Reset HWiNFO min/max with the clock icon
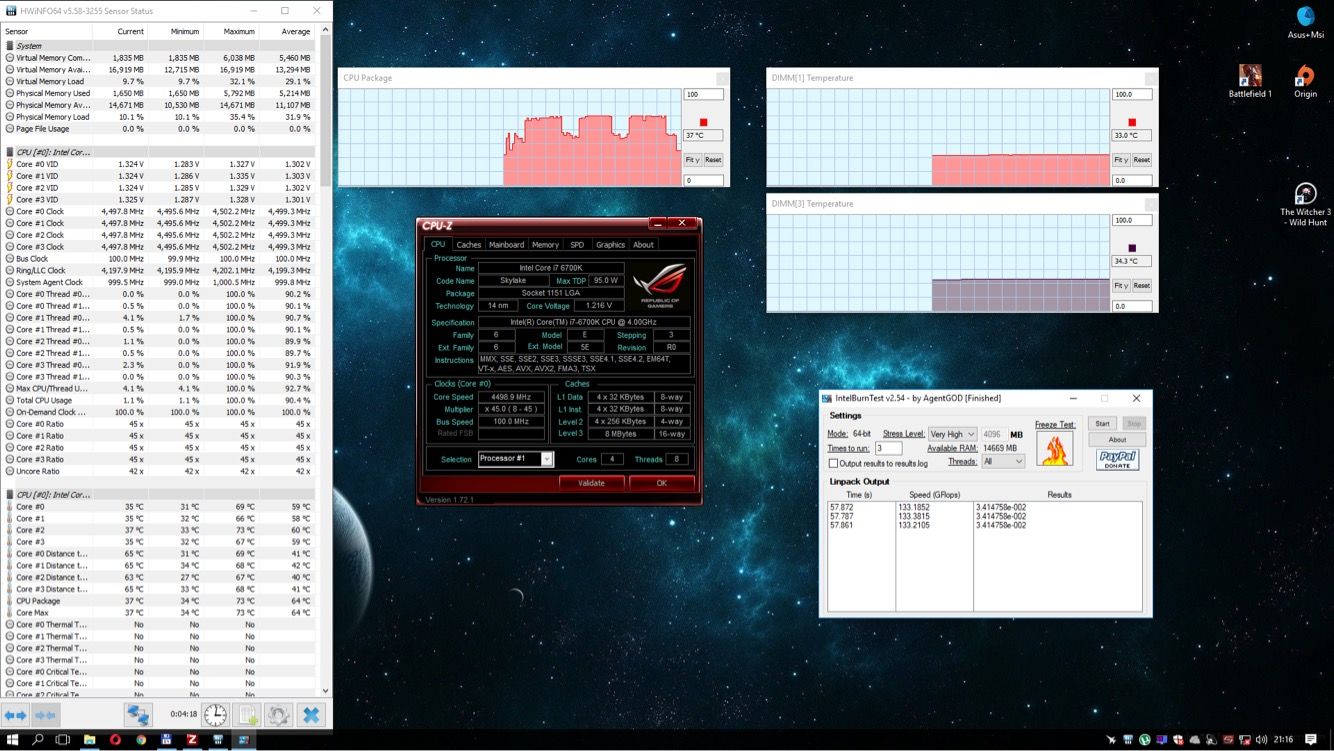This screenshot has width=1334, height=751. tap(215, 715)
